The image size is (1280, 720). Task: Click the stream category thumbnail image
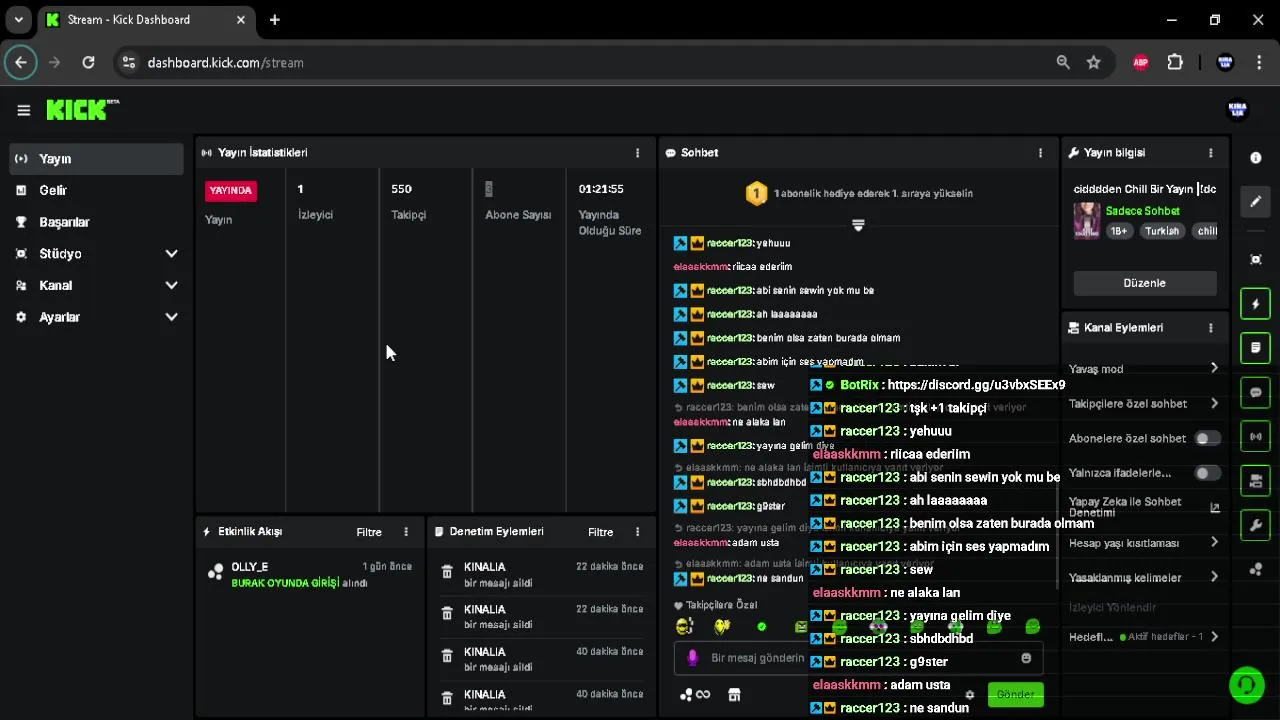coord(1087,221)
